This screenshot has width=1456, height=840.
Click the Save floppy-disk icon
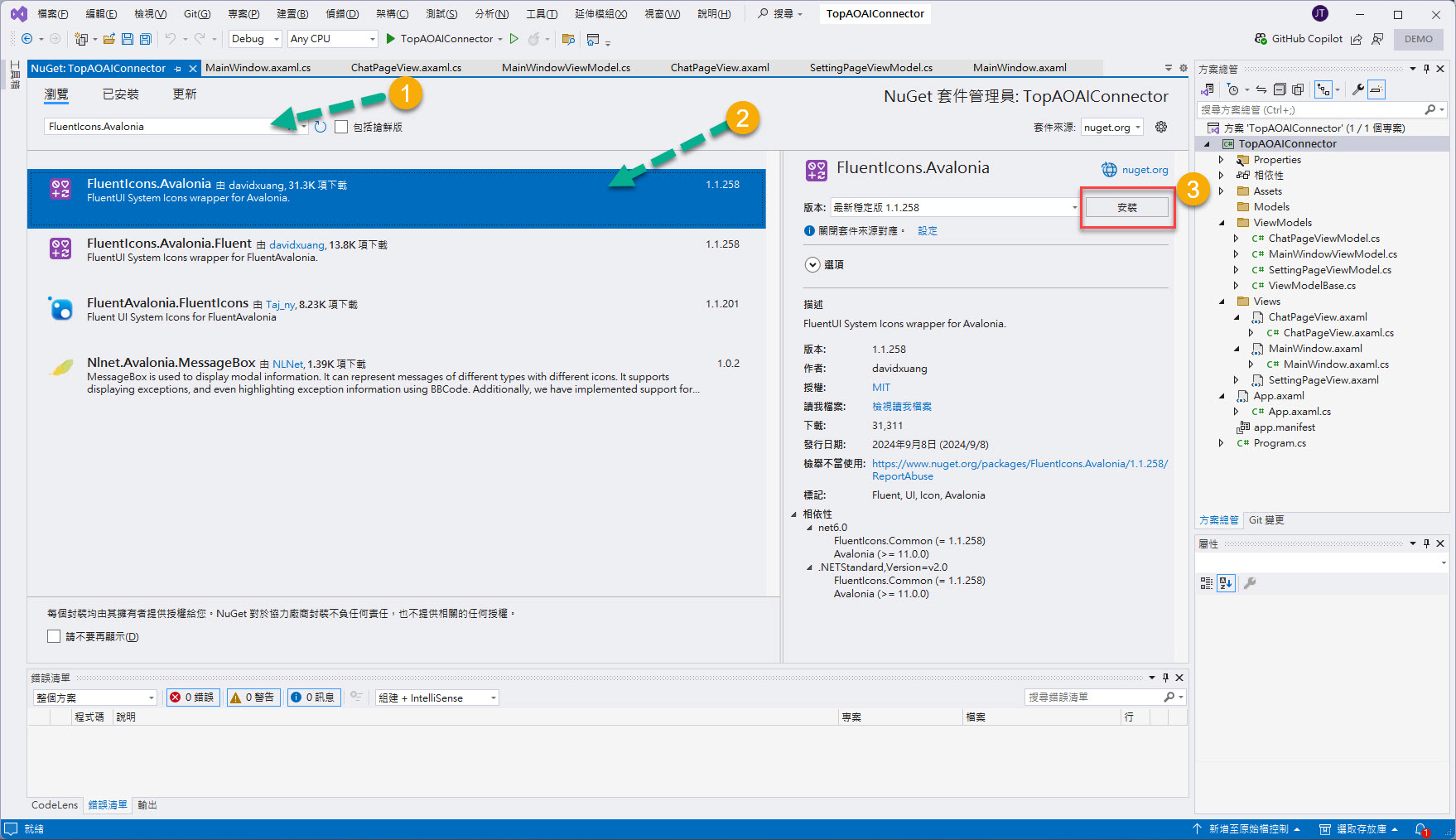[x=128, y=39]
